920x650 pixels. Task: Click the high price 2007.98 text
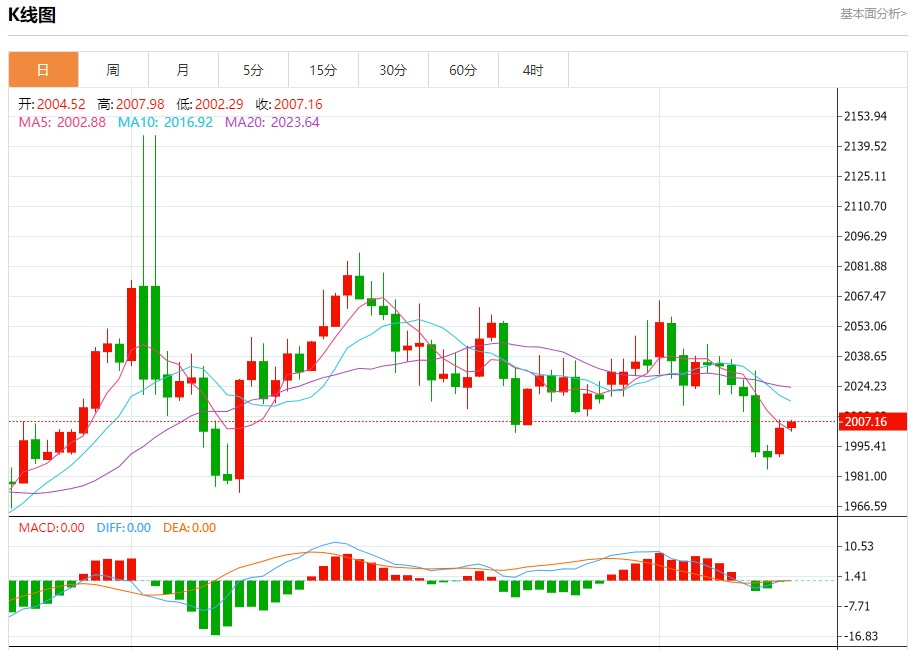[140, 104]
